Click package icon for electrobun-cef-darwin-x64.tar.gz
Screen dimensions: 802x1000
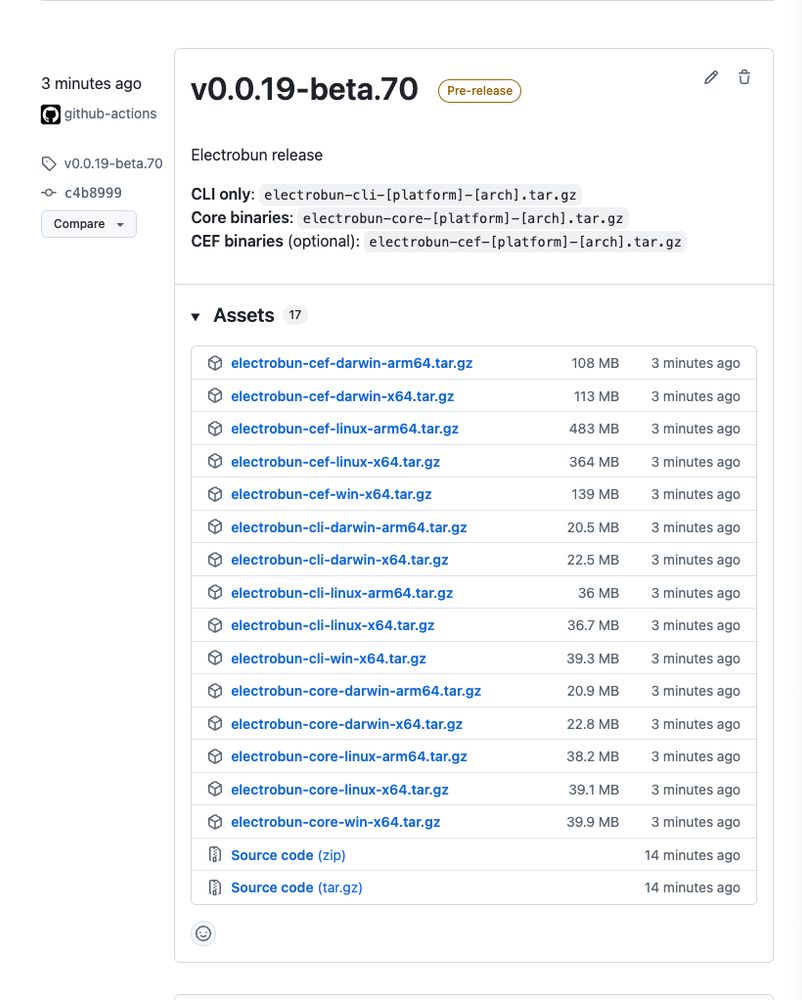(215, 395)
